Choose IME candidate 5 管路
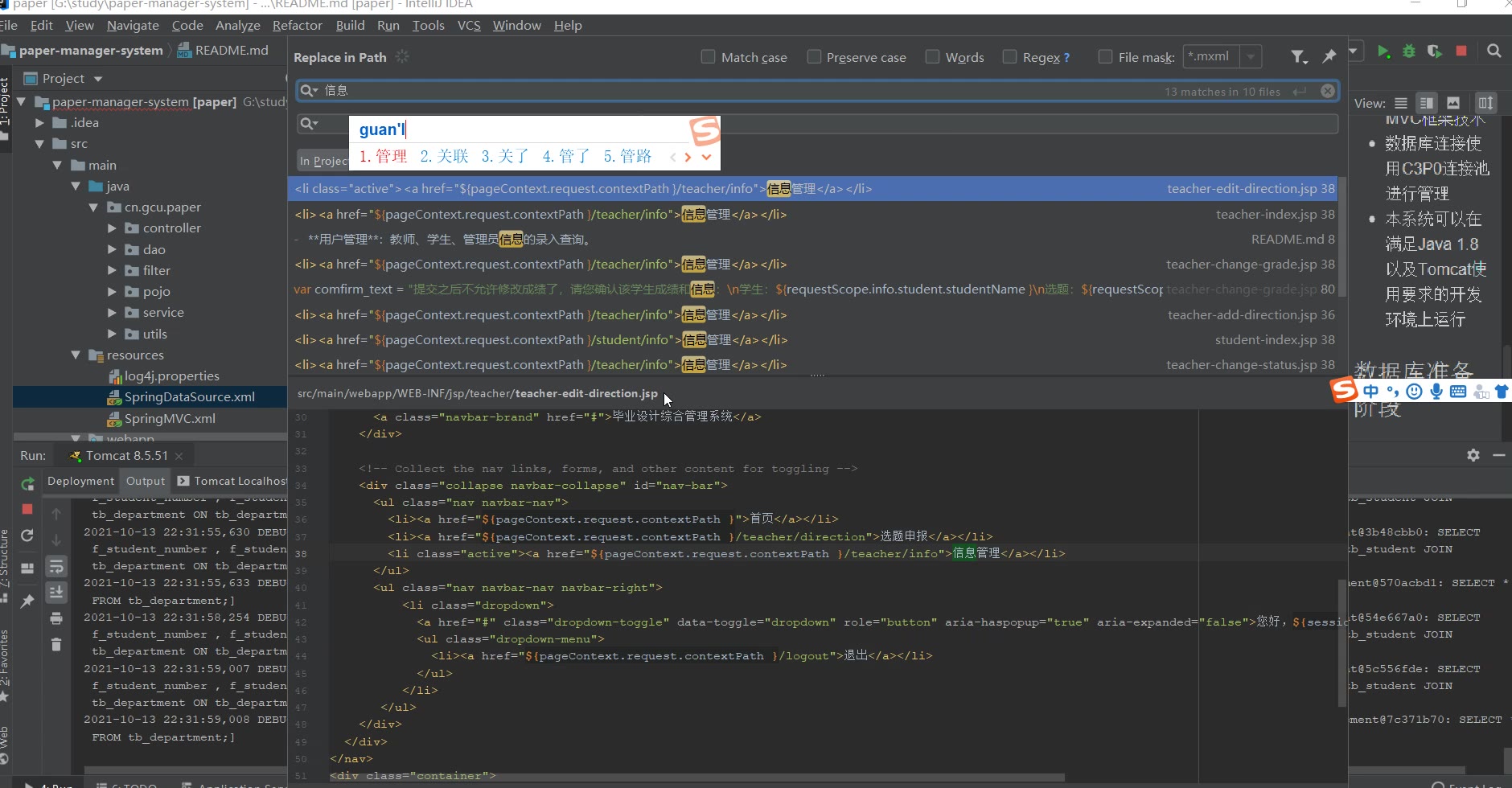The image size is (1512, 788). tap(627, 156)
